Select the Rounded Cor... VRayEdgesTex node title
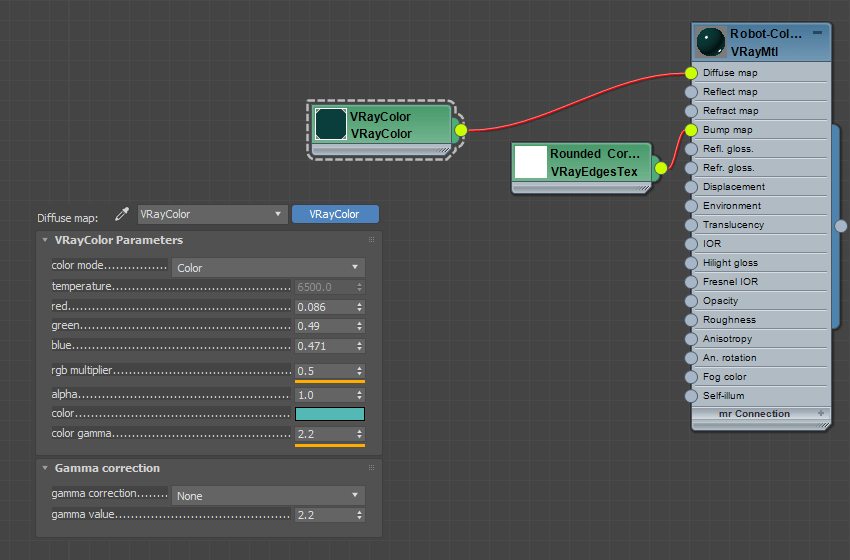 595,163
